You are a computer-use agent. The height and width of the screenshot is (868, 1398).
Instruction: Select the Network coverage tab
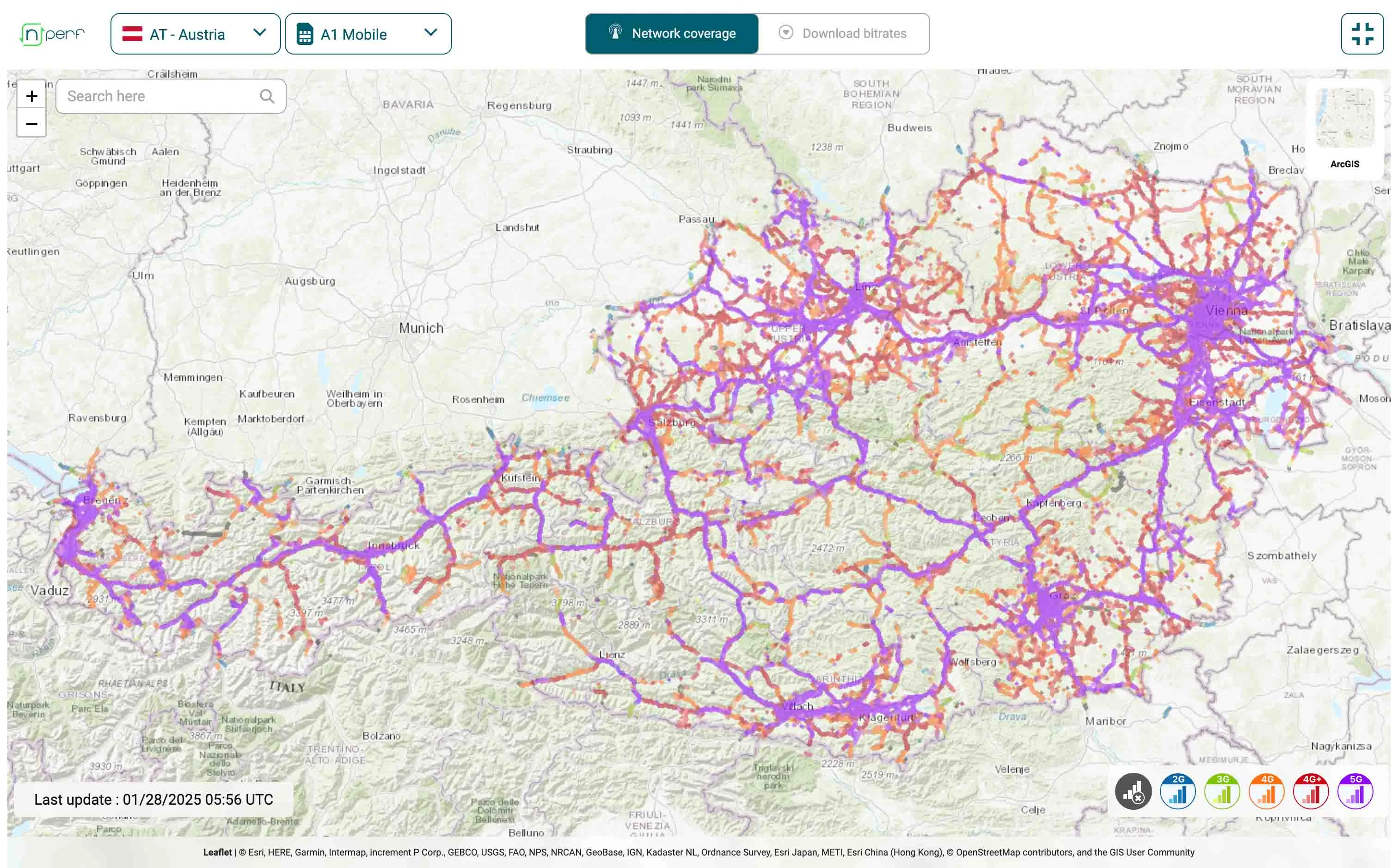click(x=672, y=34)
